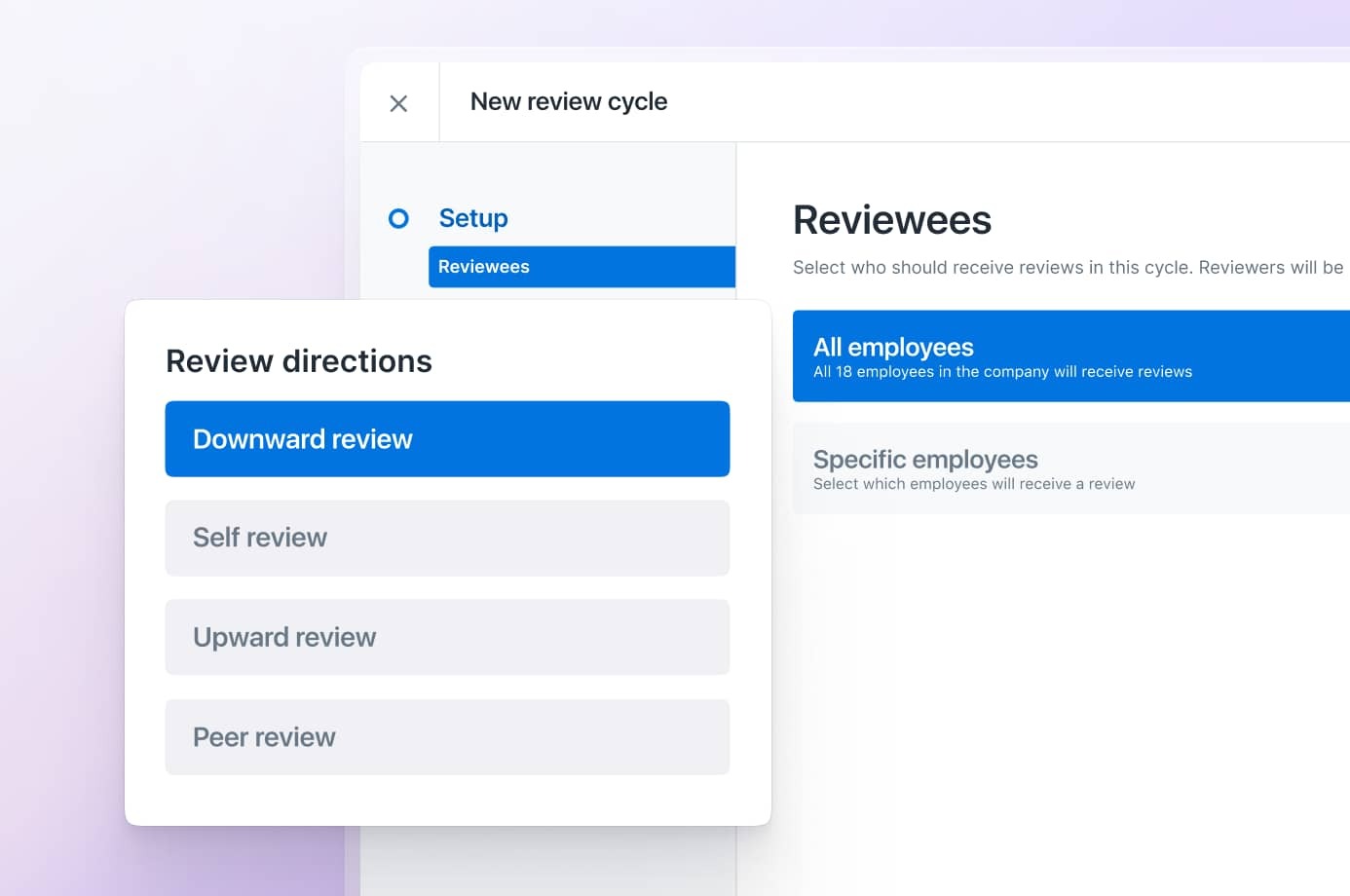Click the 'Downward review' label text

(303, 439)
